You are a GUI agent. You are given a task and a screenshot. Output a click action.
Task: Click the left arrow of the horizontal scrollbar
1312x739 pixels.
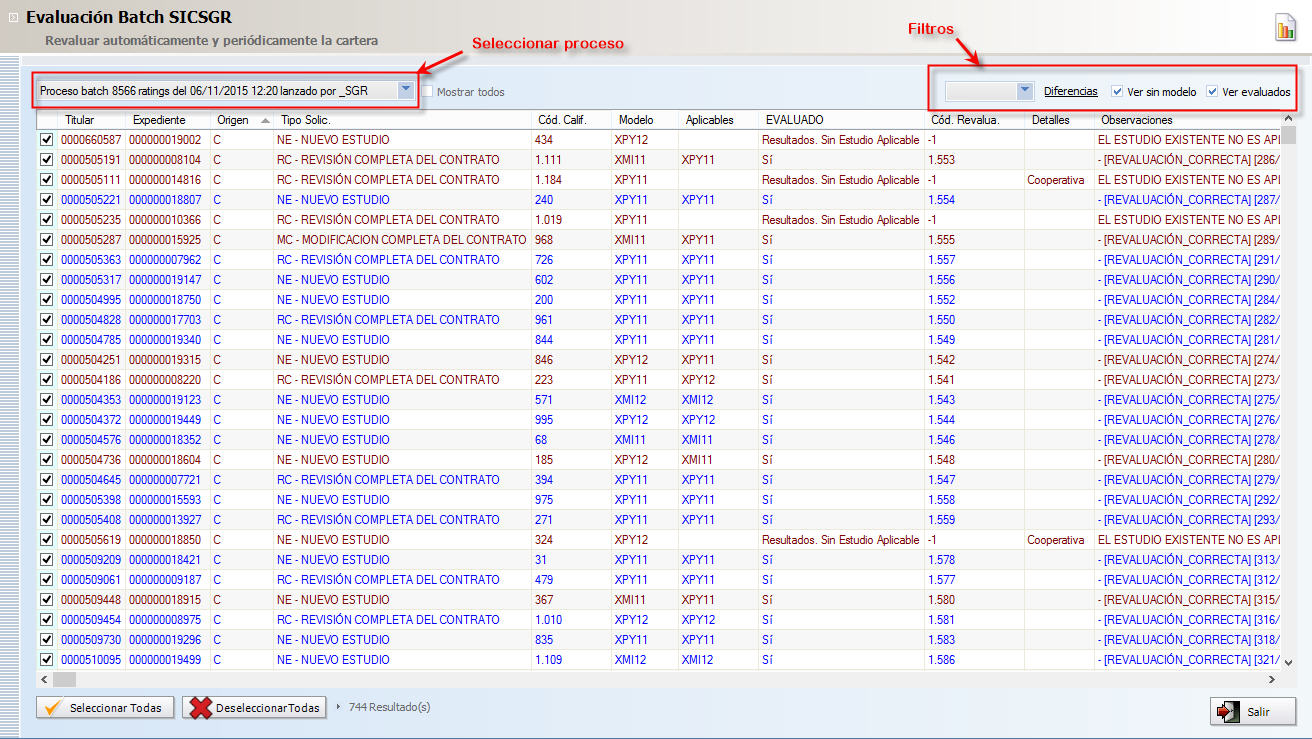45,679
